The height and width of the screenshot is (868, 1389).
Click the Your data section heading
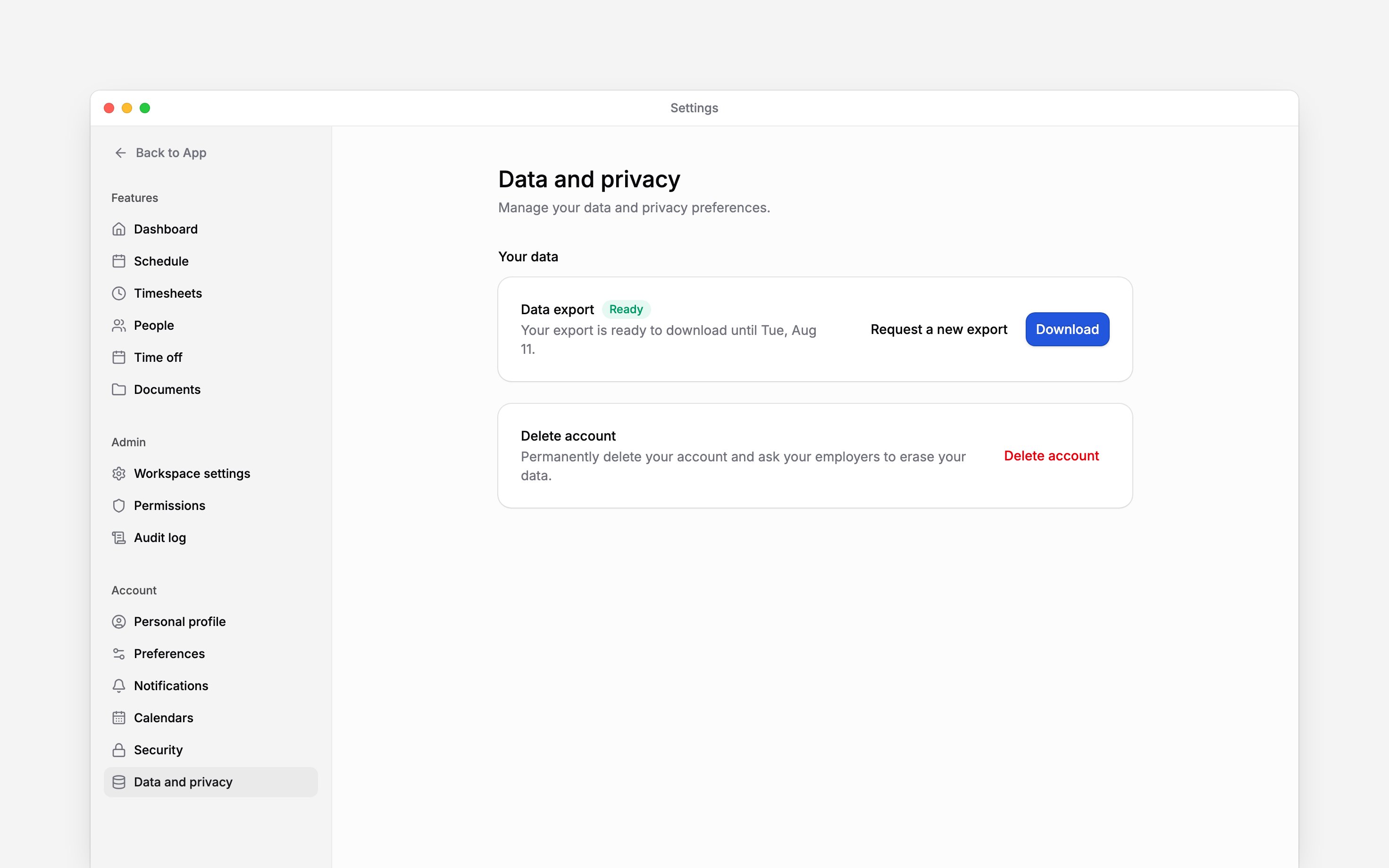coord(528,257)
